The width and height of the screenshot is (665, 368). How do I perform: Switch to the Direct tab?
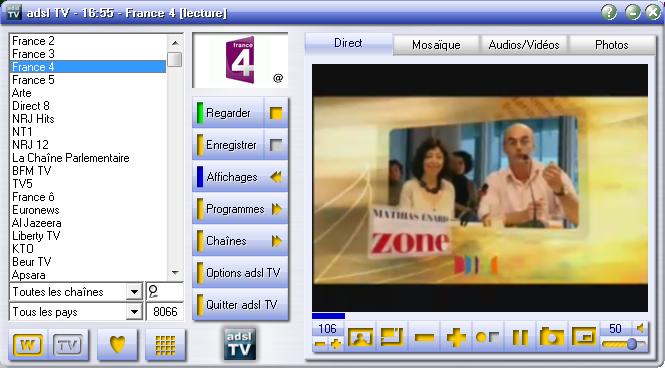point(348,44)
